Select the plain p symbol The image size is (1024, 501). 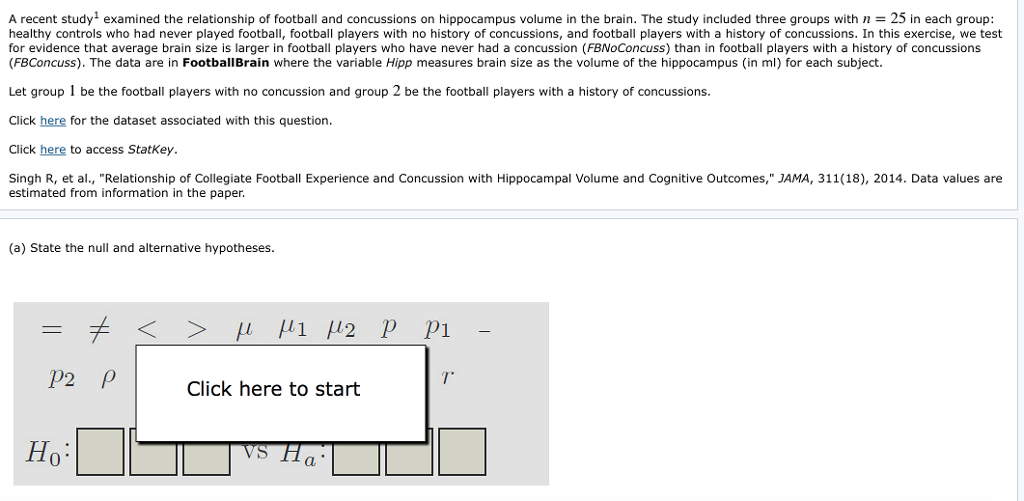[389, 329]
